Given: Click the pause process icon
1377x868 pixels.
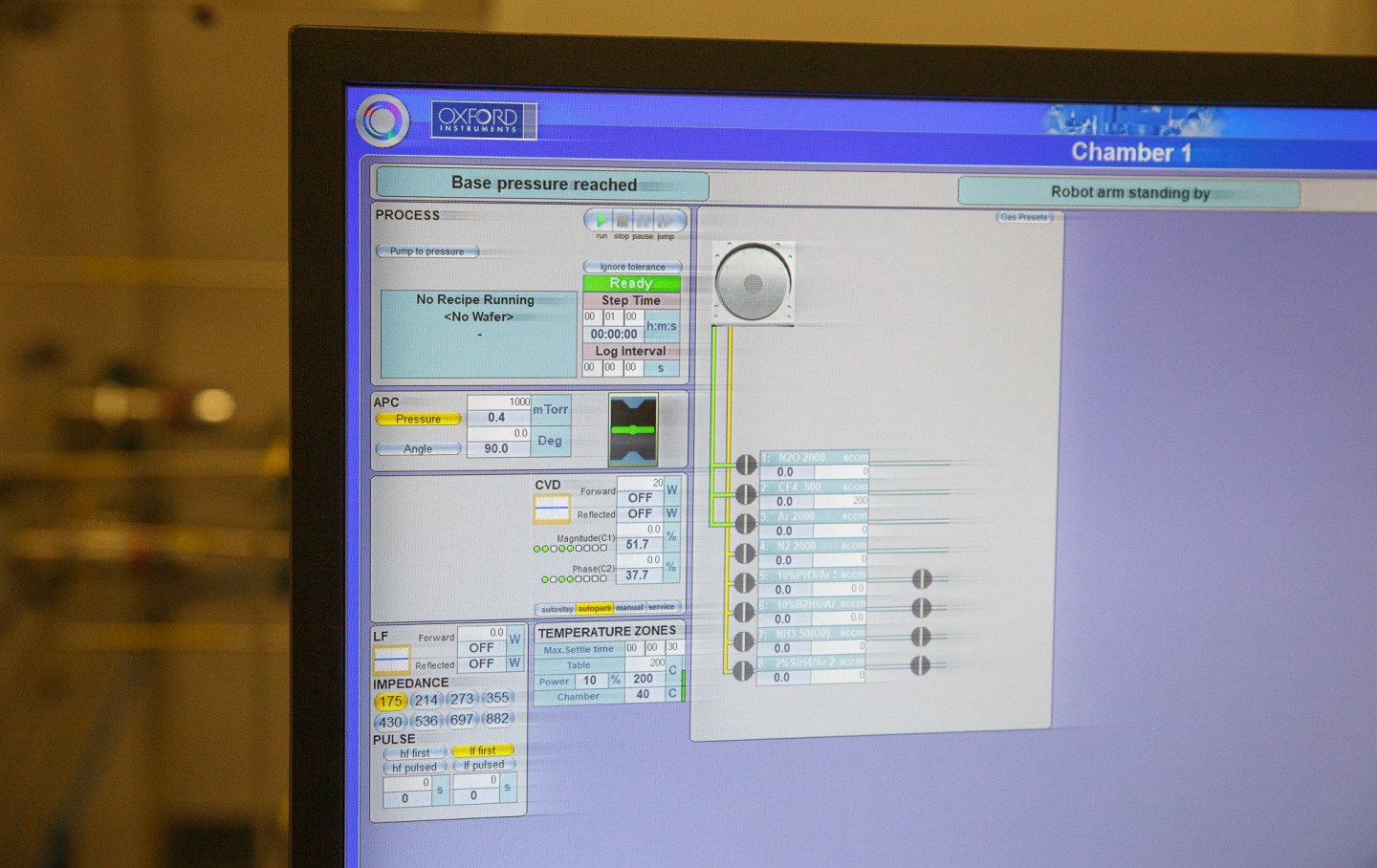Looking at the screenshot, I should coord(644,220).
